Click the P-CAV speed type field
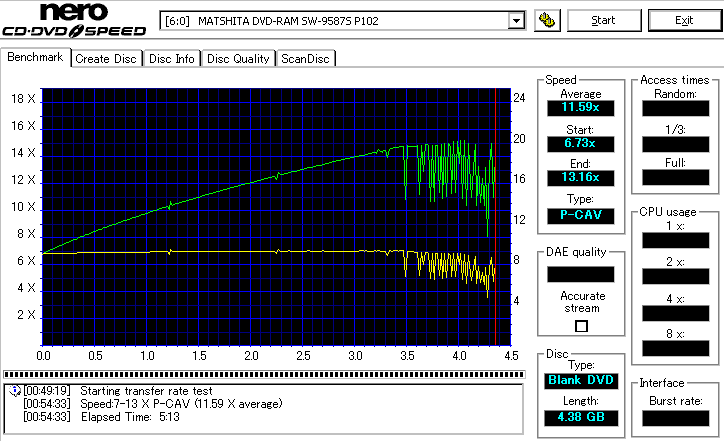 point(580,214)
